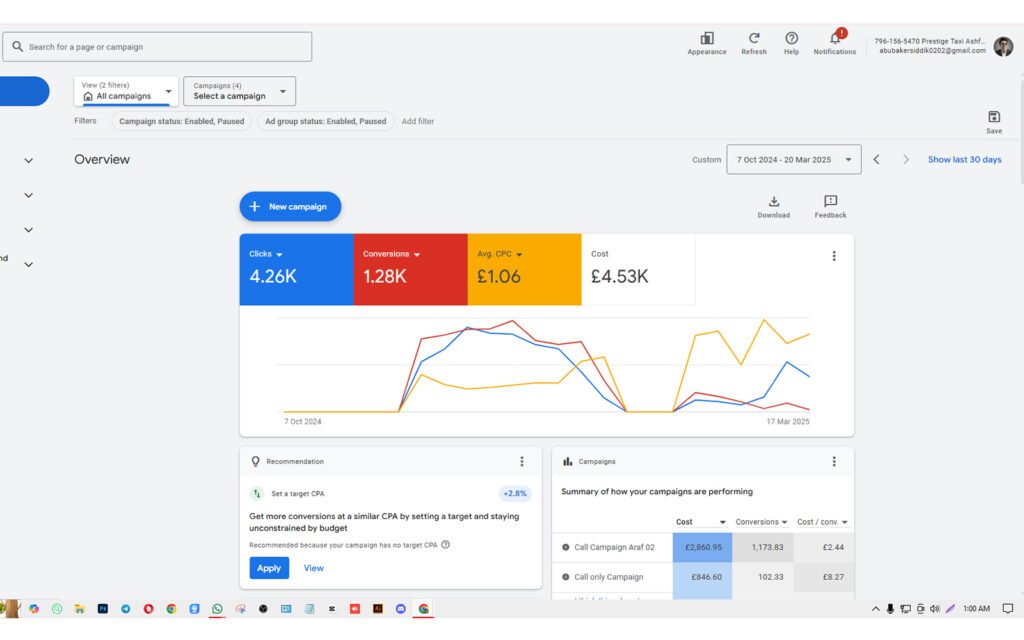Open the Select a campaign dropdown
1024x640 pixels.
point(239,91)
